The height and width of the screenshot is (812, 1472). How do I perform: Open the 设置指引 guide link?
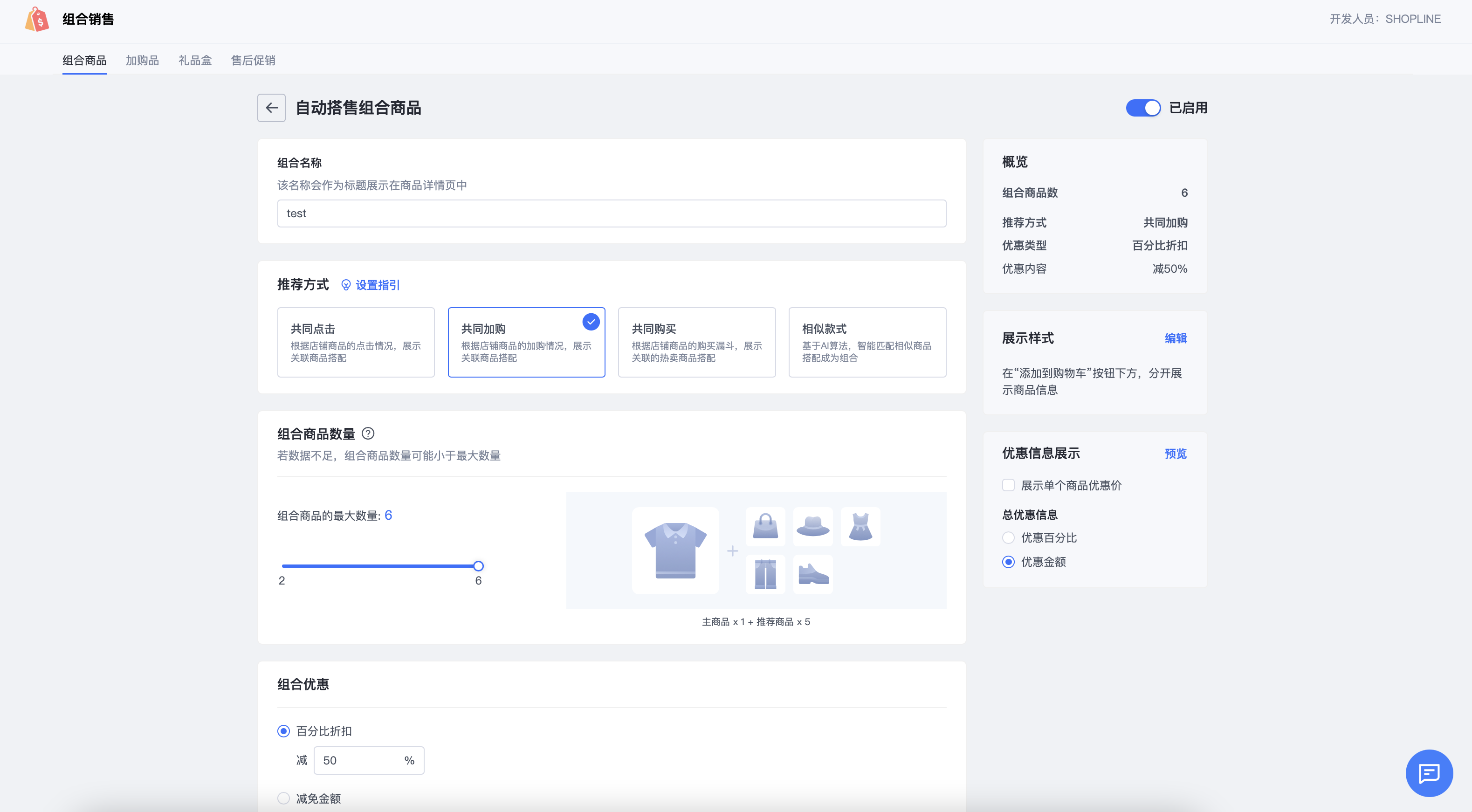(378, 284)
